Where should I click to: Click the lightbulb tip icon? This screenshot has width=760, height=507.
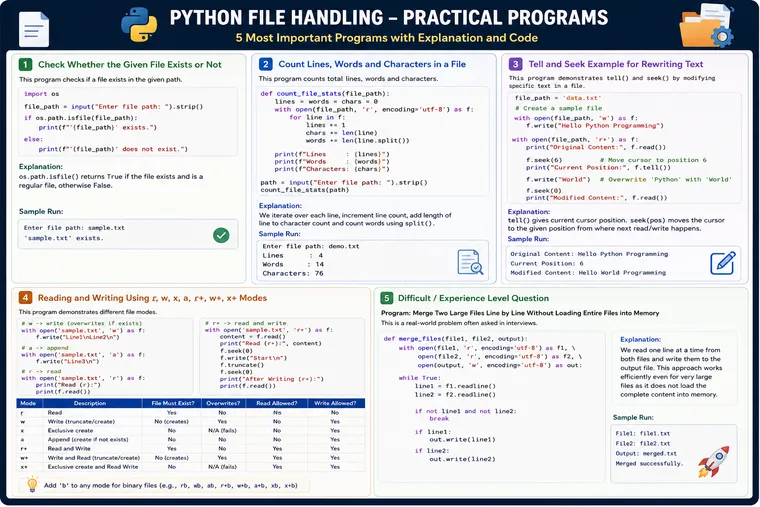(x=32, y=484)
